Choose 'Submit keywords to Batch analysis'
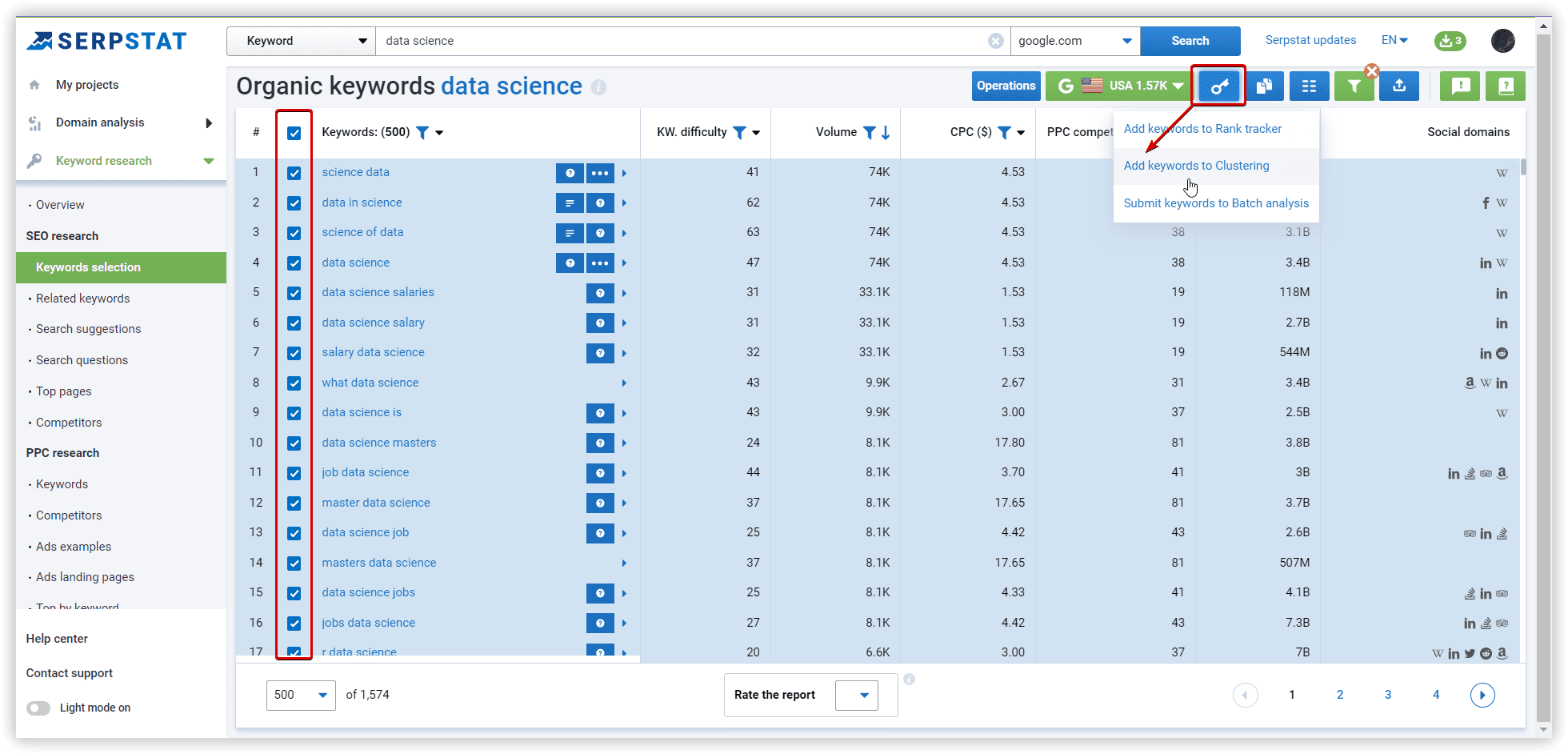 [1216, 203]
